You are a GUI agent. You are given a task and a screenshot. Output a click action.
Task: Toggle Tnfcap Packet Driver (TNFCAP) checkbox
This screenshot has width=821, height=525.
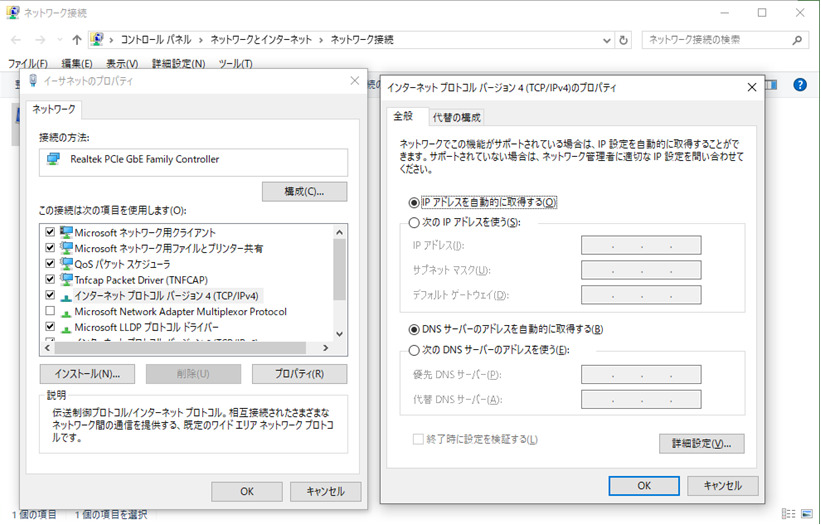click(x=50, y=279)
